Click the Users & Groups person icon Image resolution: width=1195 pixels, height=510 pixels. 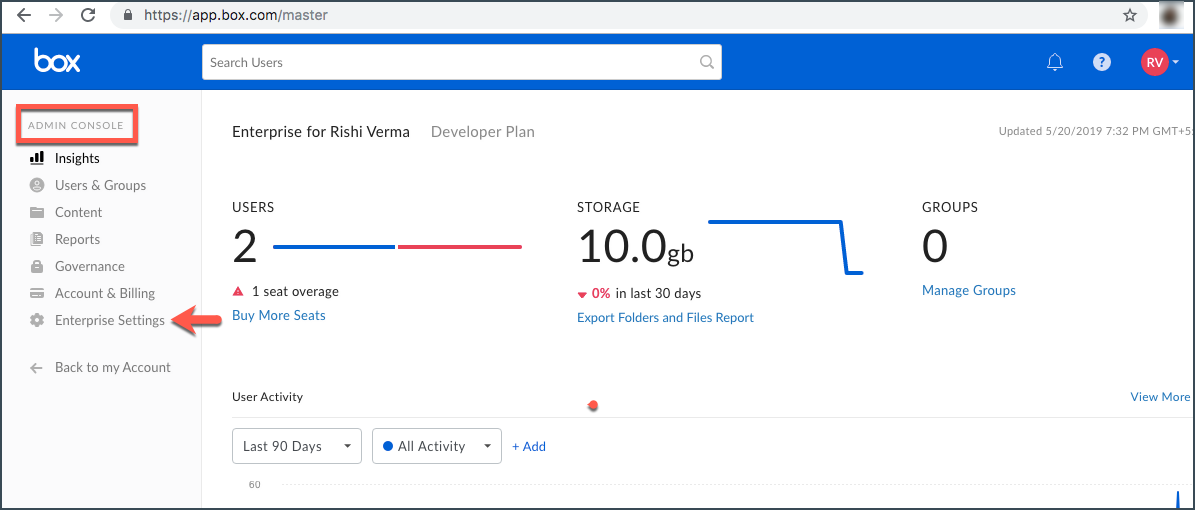click(x=37, y=185)
